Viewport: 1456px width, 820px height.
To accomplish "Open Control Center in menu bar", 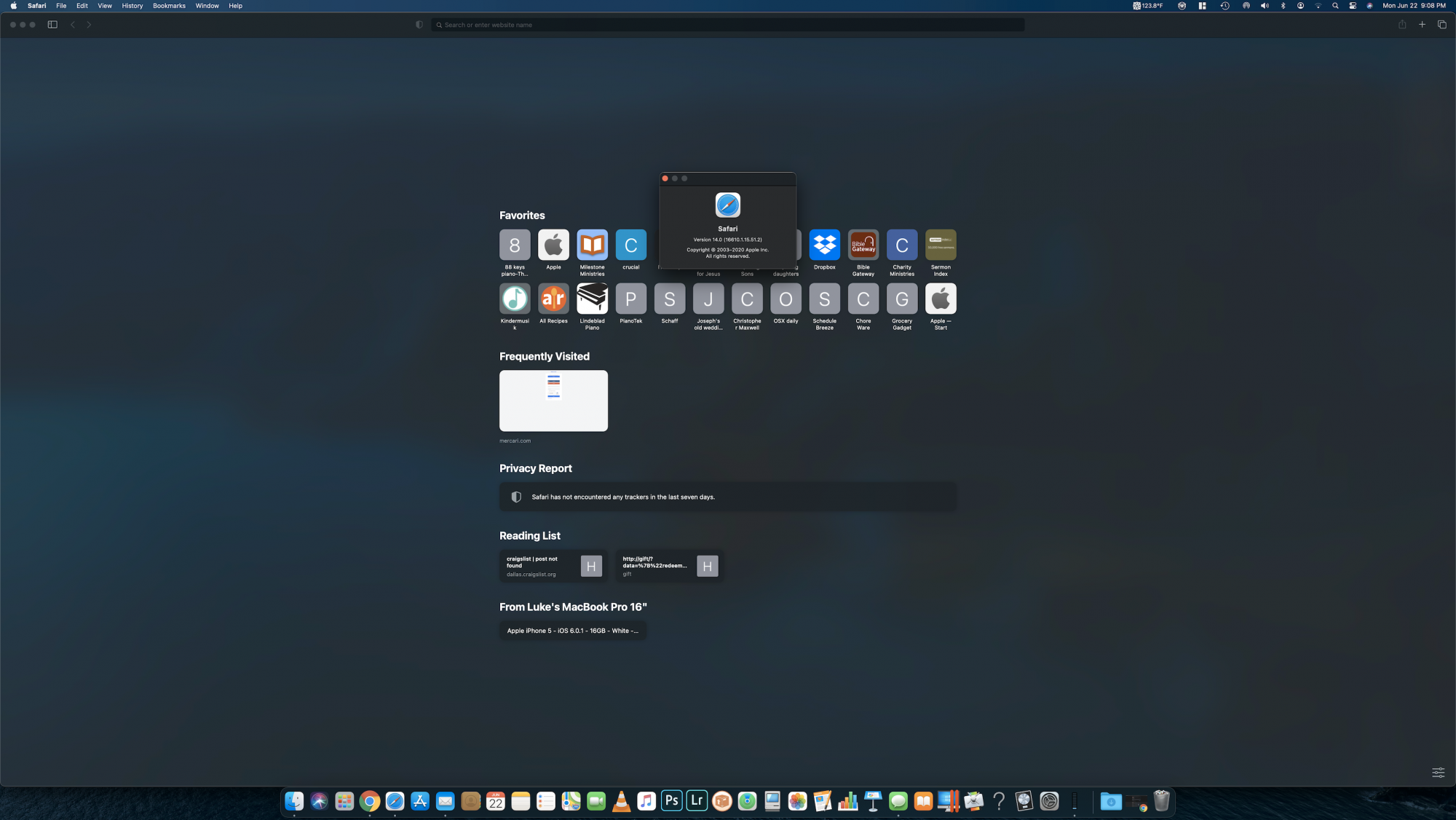I will [1353, 6].
